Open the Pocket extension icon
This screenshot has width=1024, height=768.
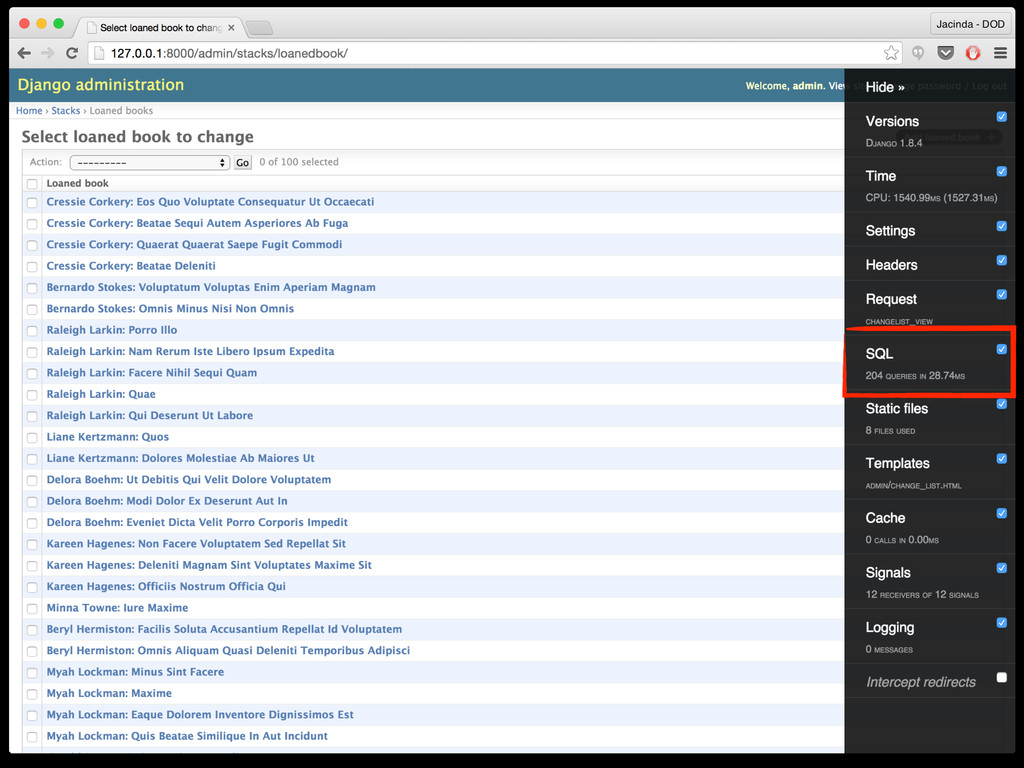point(945,53)
